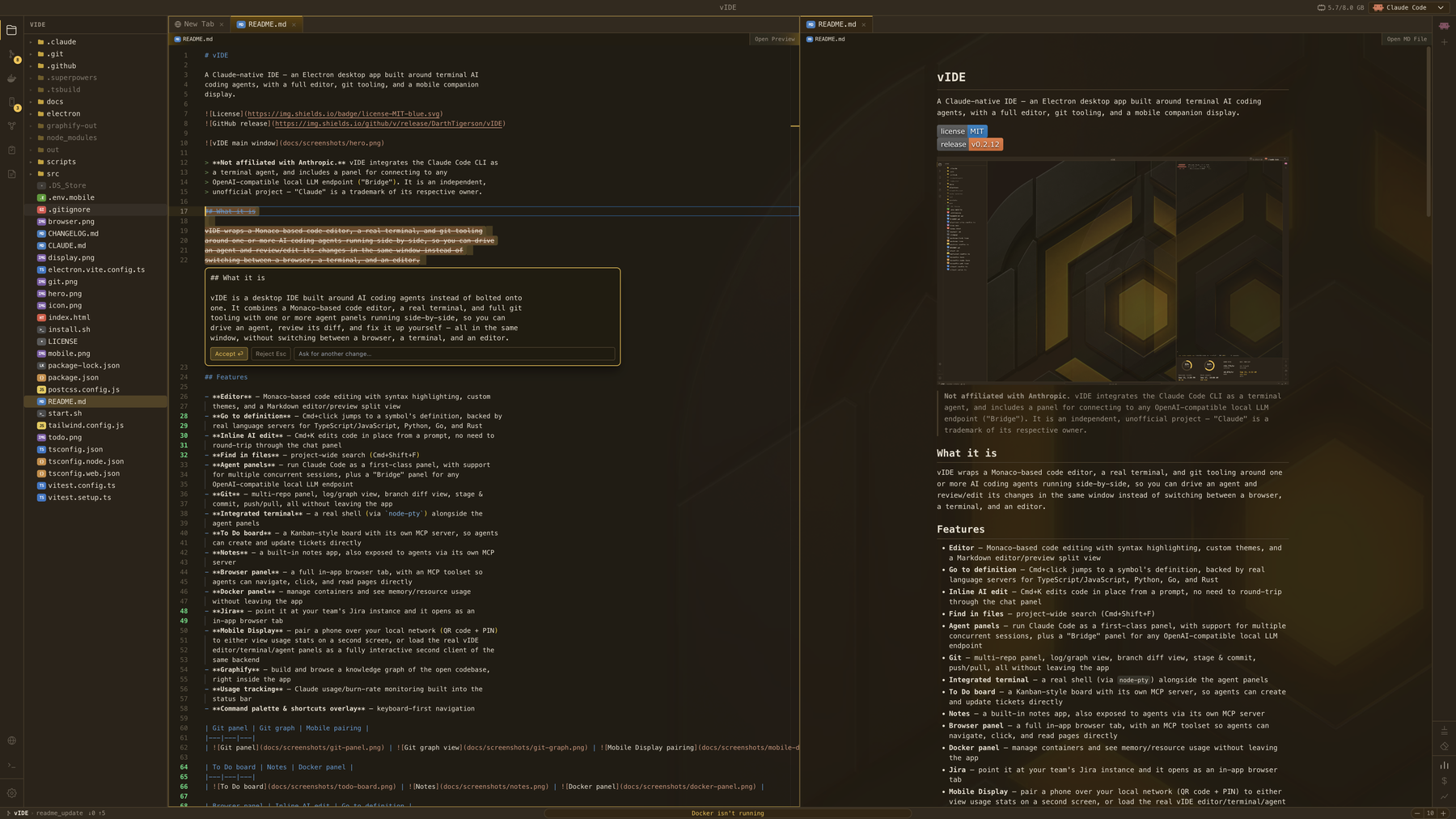Select README.md tab in right preview pane

836,24
